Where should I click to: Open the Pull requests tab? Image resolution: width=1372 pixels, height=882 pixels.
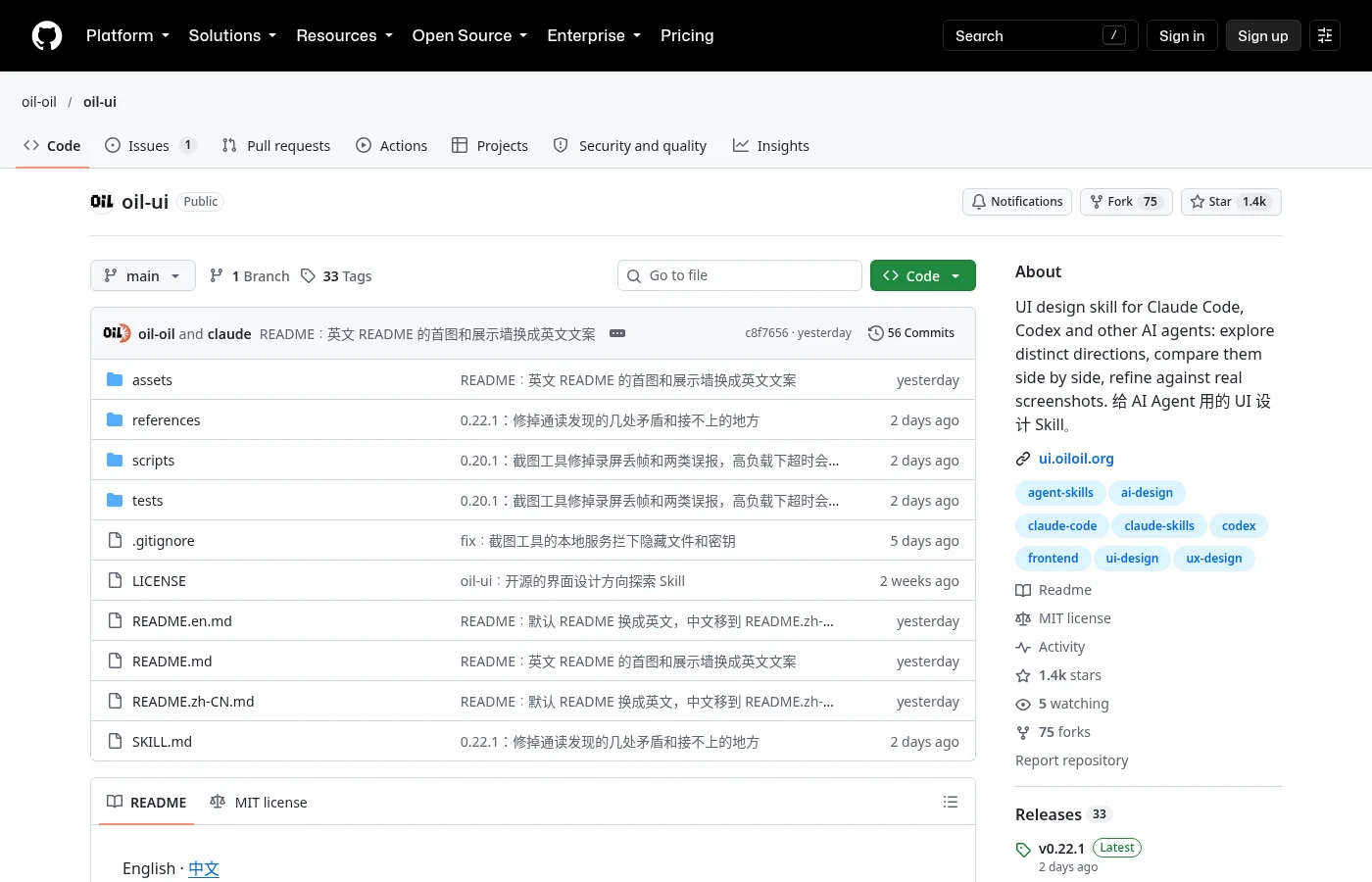pos(276,145)
